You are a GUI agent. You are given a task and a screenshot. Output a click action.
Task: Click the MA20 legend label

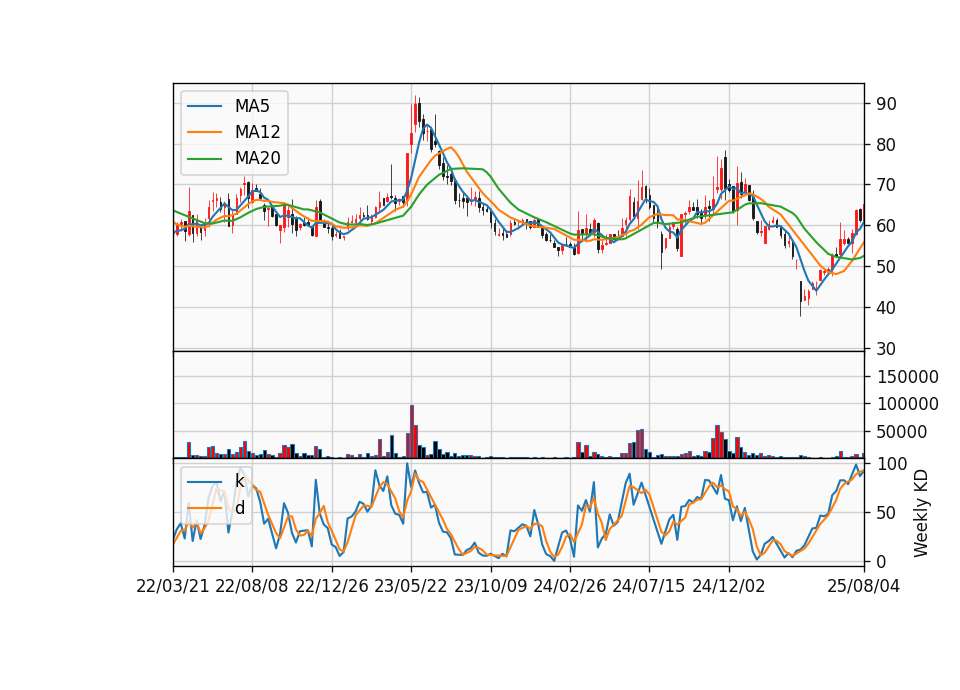click(x=257, y=158)
